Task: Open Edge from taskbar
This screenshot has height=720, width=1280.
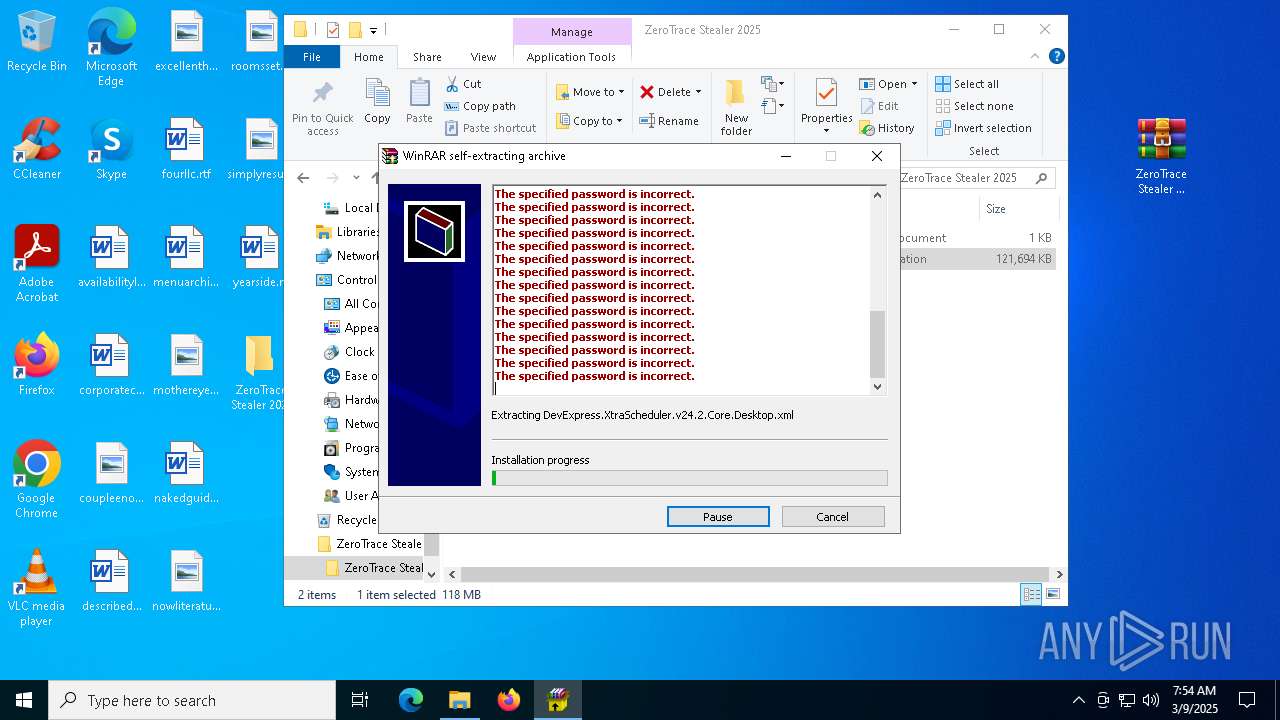Action: (411, 700)
